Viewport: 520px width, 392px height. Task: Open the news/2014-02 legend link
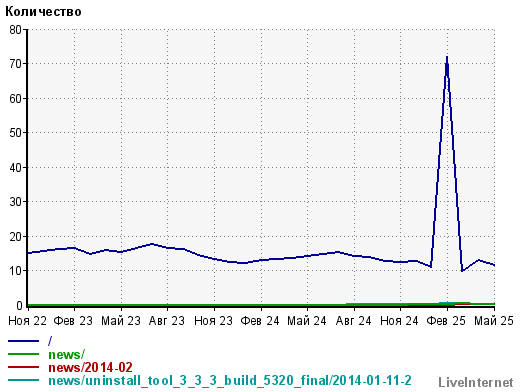[90, 367]
